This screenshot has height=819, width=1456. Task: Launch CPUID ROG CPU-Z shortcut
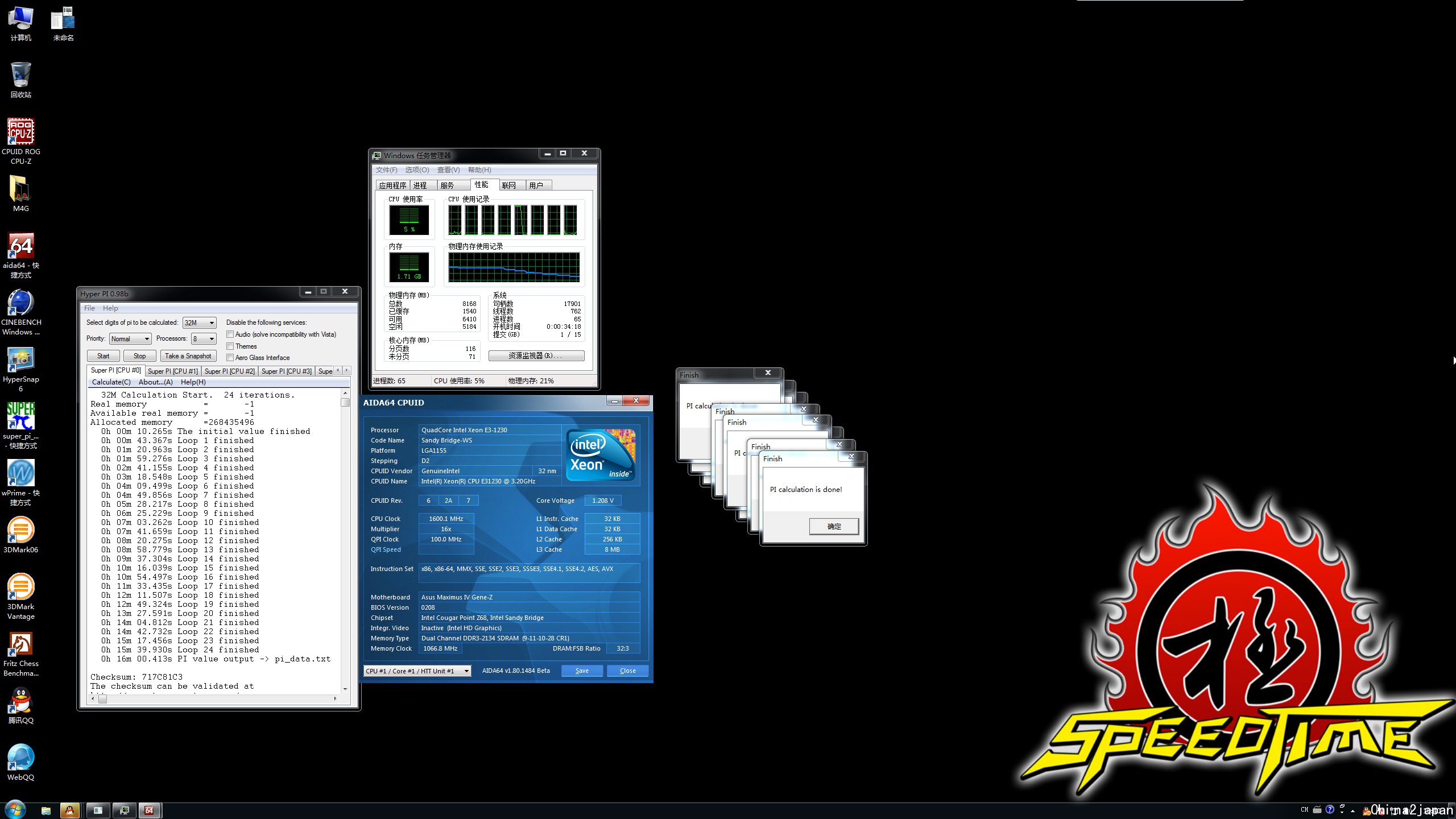click(21, 141)
